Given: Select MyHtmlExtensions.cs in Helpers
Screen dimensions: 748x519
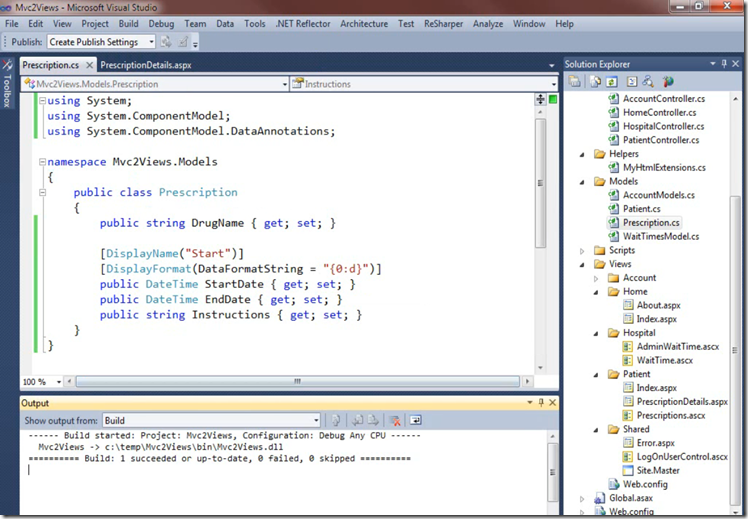Looking at the screenshot, I should 664,167.
